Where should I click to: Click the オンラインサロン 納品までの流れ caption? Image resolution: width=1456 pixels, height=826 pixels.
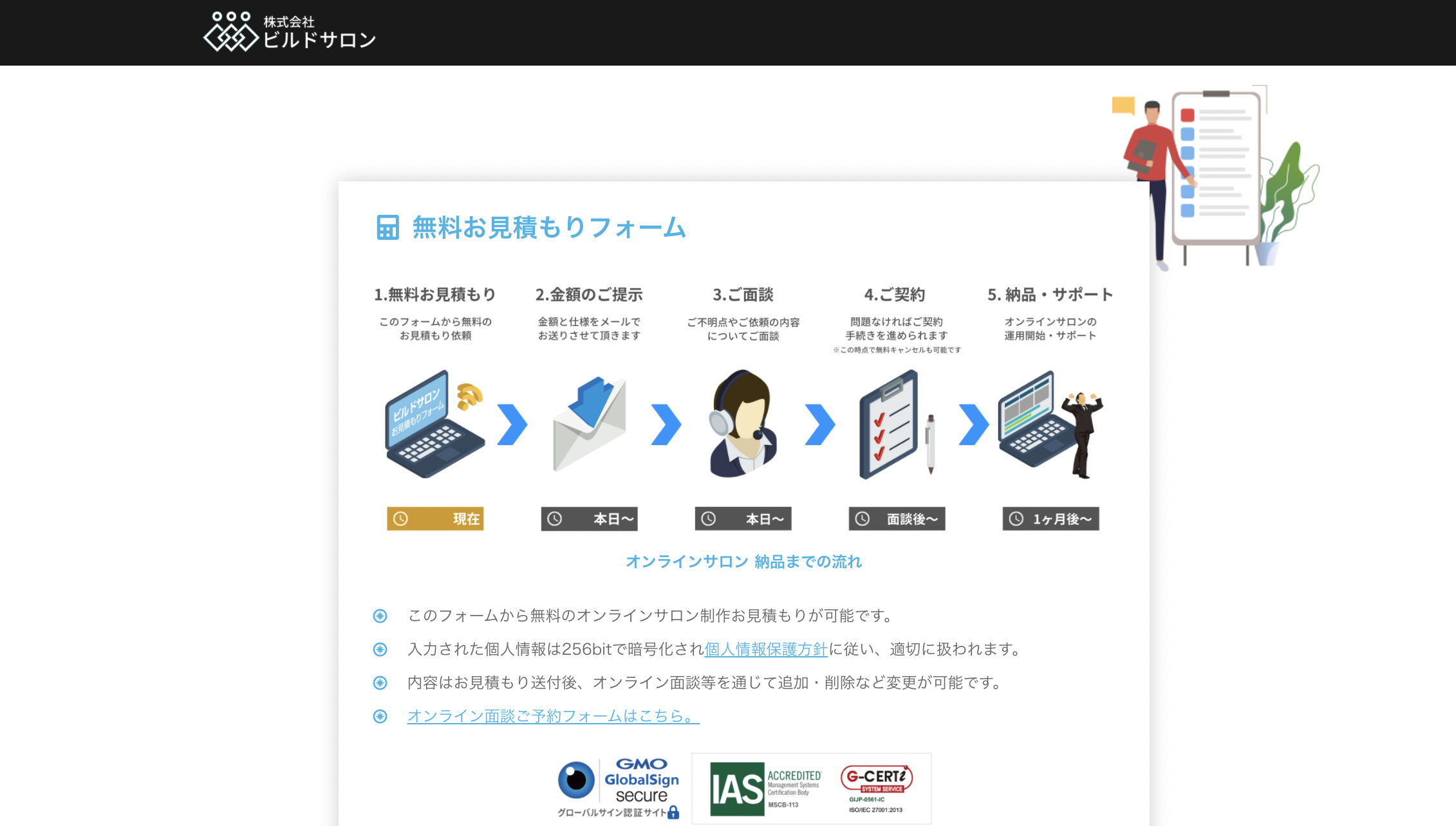click(743, 562)
